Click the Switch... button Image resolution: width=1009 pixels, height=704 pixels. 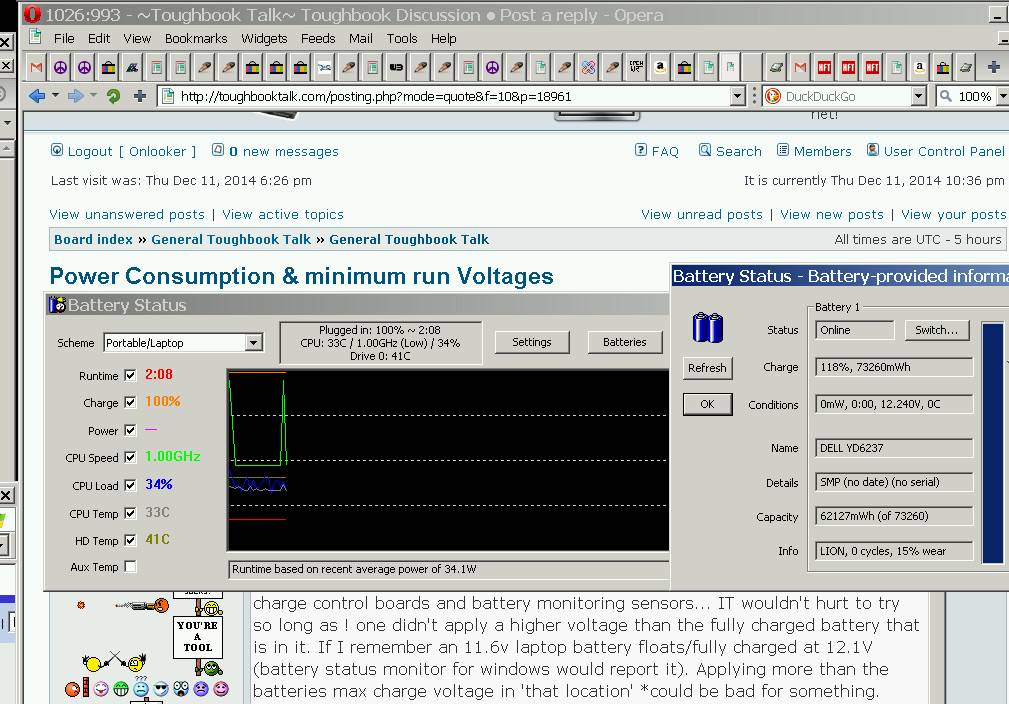pos(936,330)
